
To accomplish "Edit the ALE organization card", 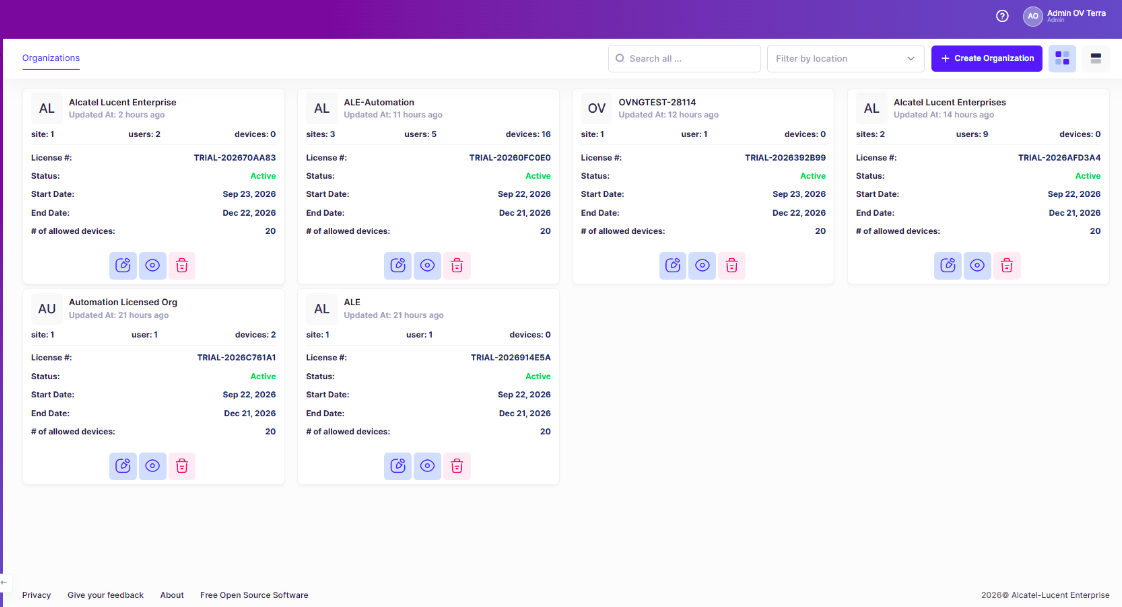I will pos(398,466).
